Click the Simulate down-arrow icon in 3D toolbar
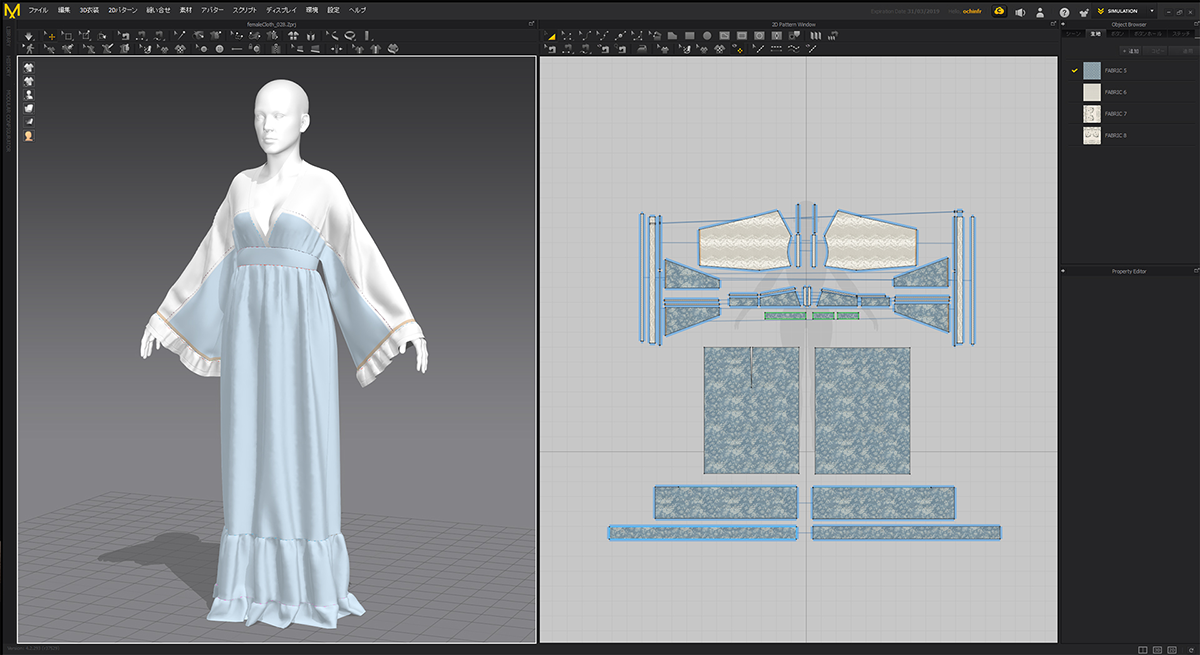 pyautogui.click(x=29, y=36)
